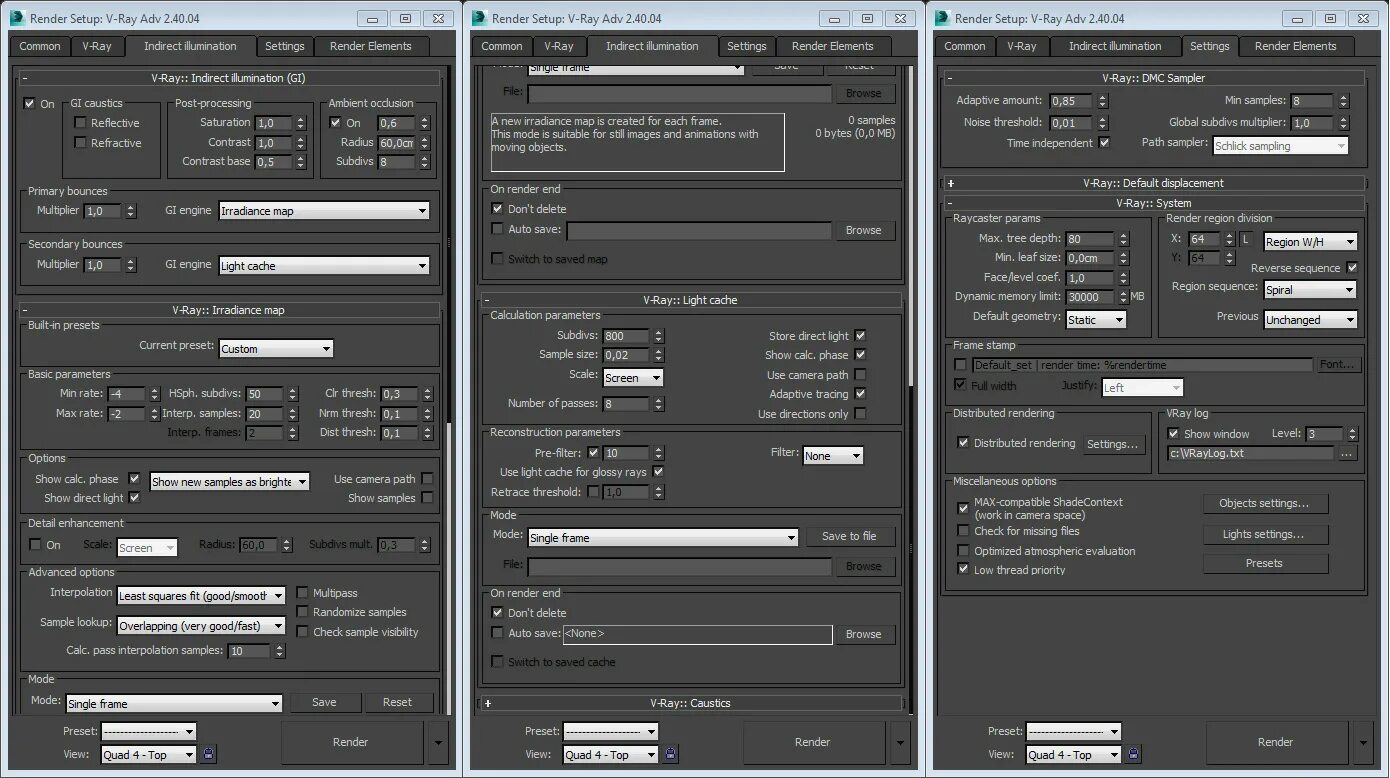Click the Presets button in Miscellaneous options
Image resolution: width=1390 pixels, height=778 pixels.
1264,563
